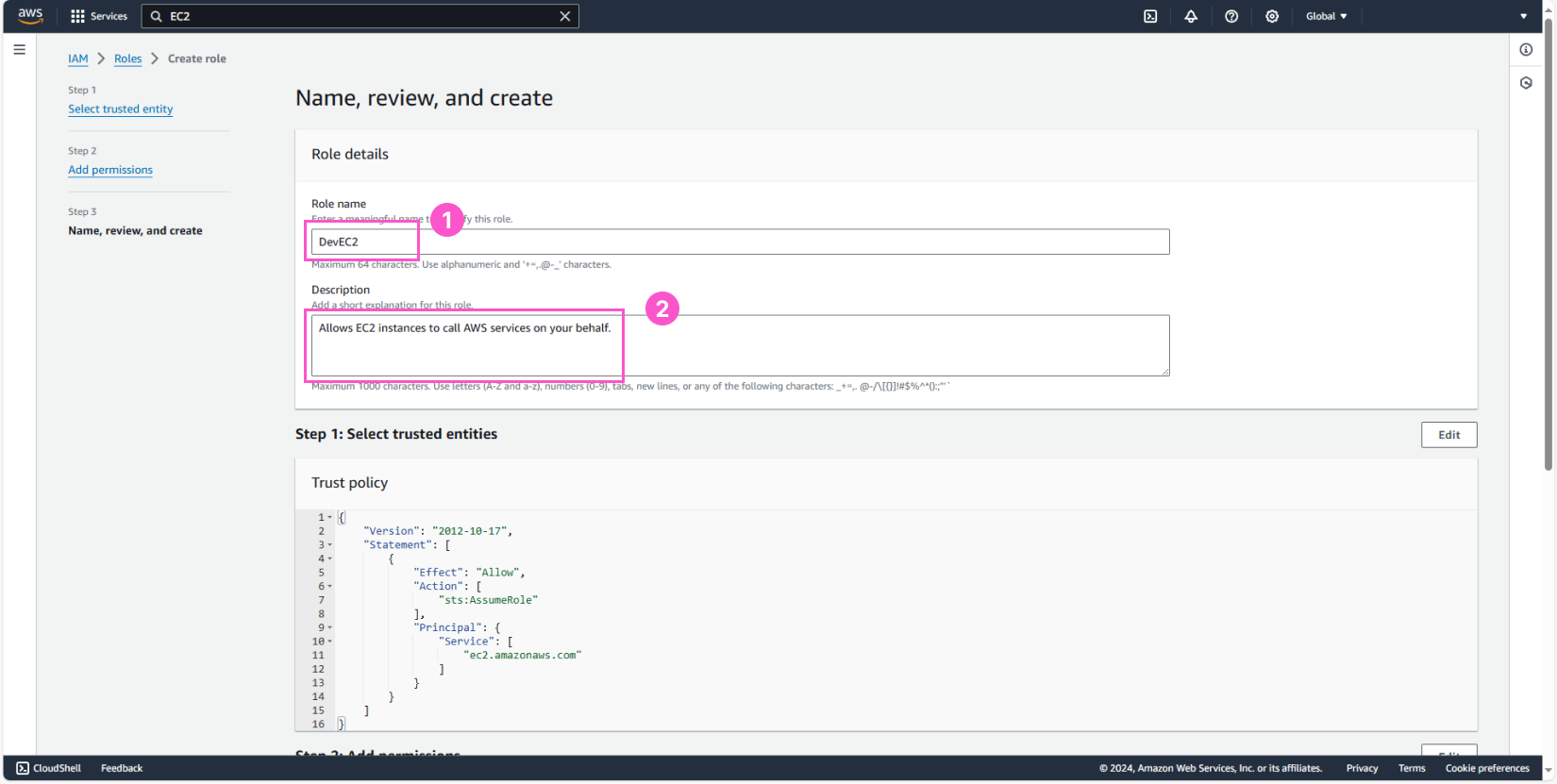Open the help question mark icon
1557x784 pixels.
[x=1231, y=16]
